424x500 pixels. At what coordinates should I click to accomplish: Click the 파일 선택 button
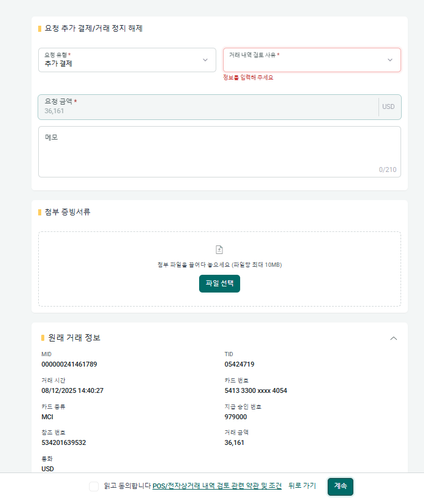(x=219, y=284)
